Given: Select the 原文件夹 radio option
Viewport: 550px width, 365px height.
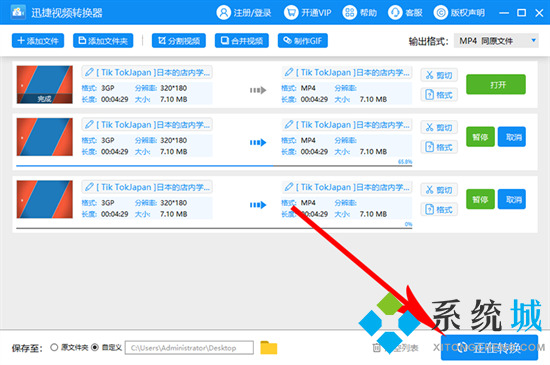Looking at the screenshot, I should 54,347.
